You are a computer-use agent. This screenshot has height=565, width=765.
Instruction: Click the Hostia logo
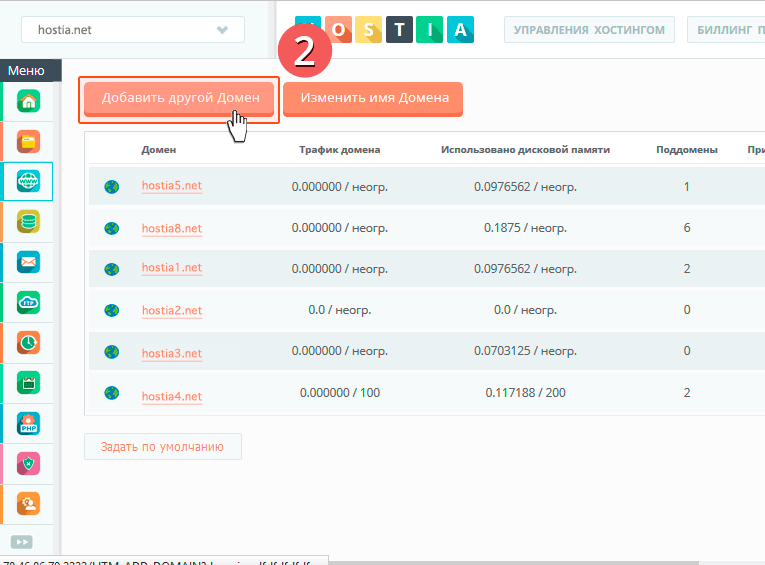coord(384,30)
